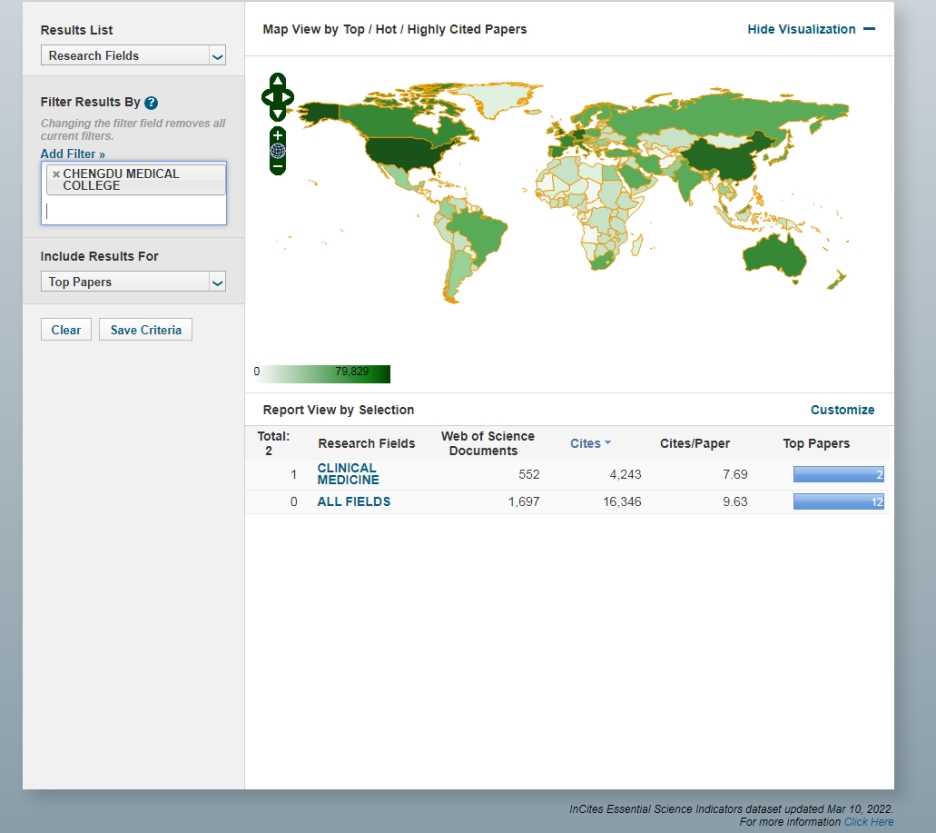Remove the Chengdu Medical College filter
This screenshot has height=833, width=936.
(x=56, y=174)
